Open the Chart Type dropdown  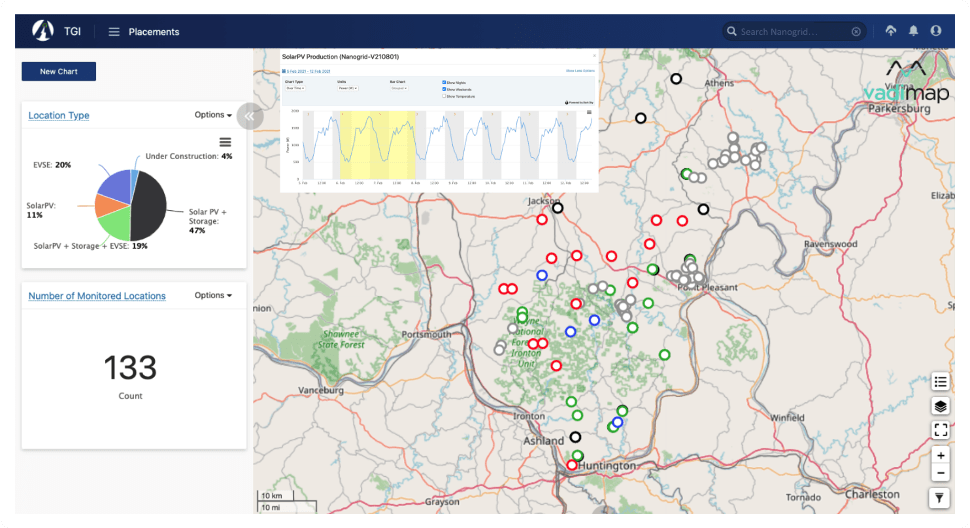[x=295, y=88]
